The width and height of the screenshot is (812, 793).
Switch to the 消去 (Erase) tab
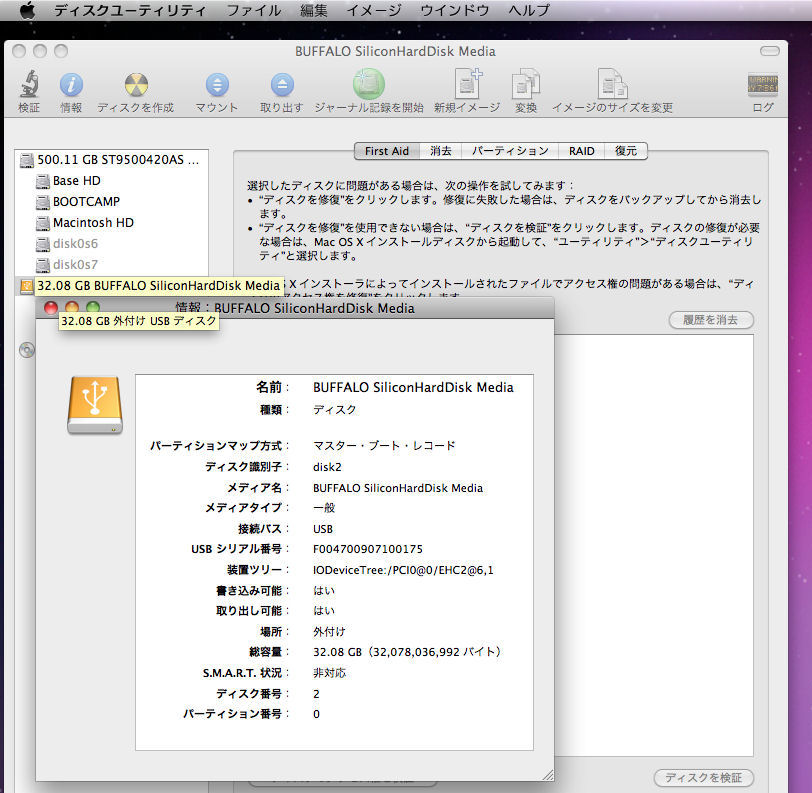[x=441, y=151]
